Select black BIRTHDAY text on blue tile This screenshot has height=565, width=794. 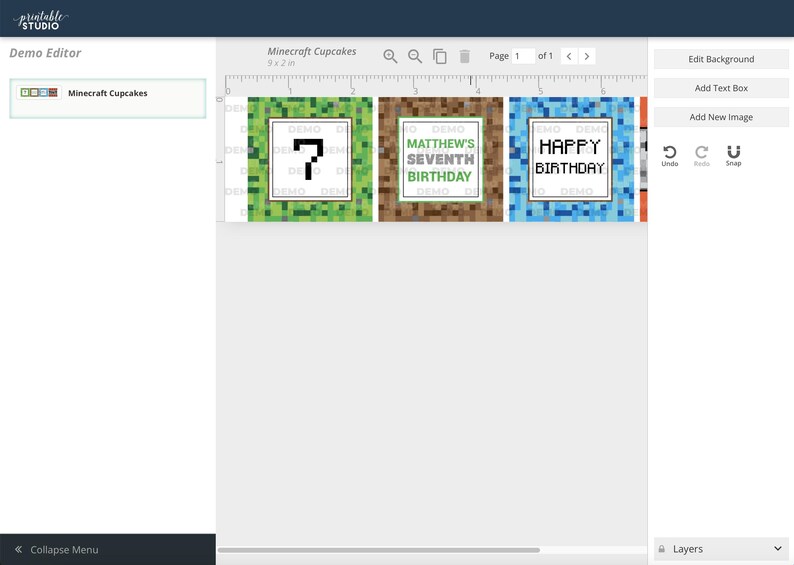coord(570,168)
